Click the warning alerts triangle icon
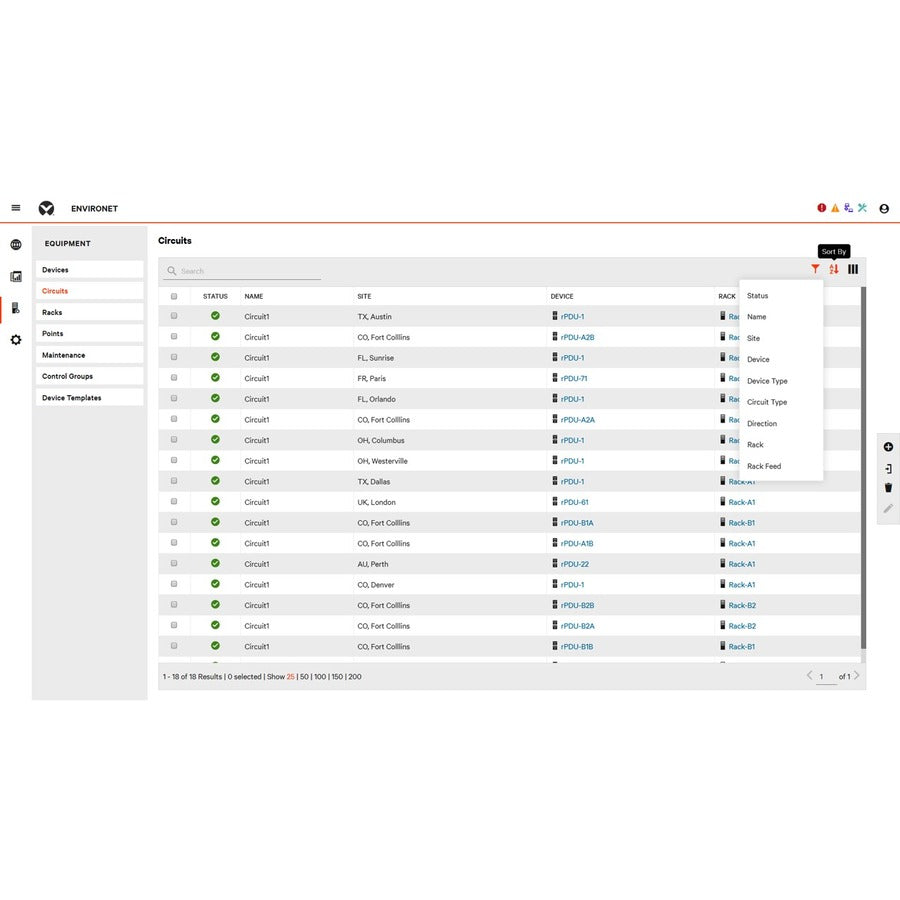Screen dimensions: 900x900 click(x=836, y=208)
